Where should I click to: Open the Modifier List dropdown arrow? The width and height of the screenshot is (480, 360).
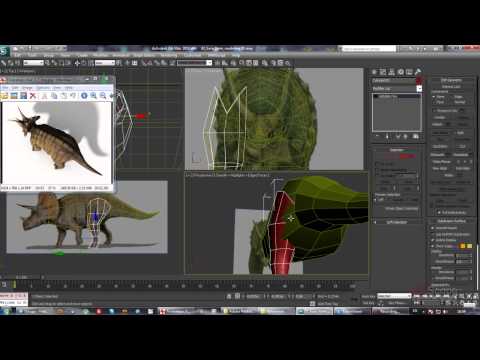(419, 89)
